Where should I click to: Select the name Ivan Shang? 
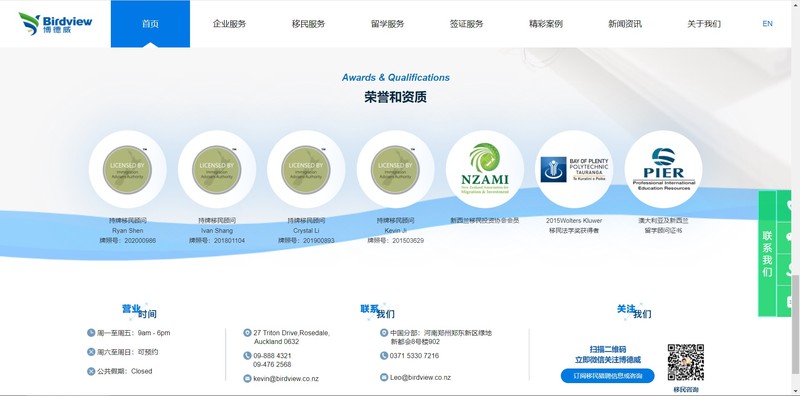click(217, 231)
